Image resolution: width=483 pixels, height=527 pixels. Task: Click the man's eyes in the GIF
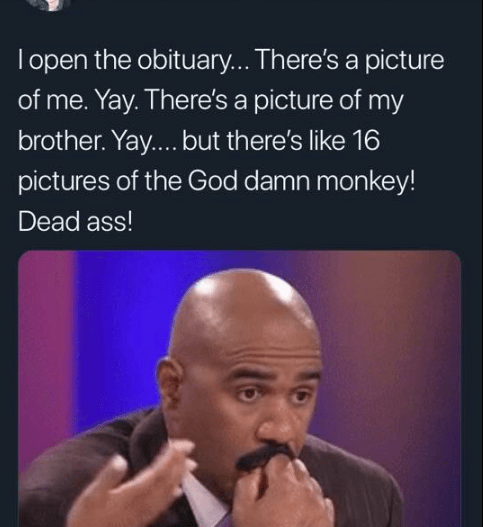272,395
